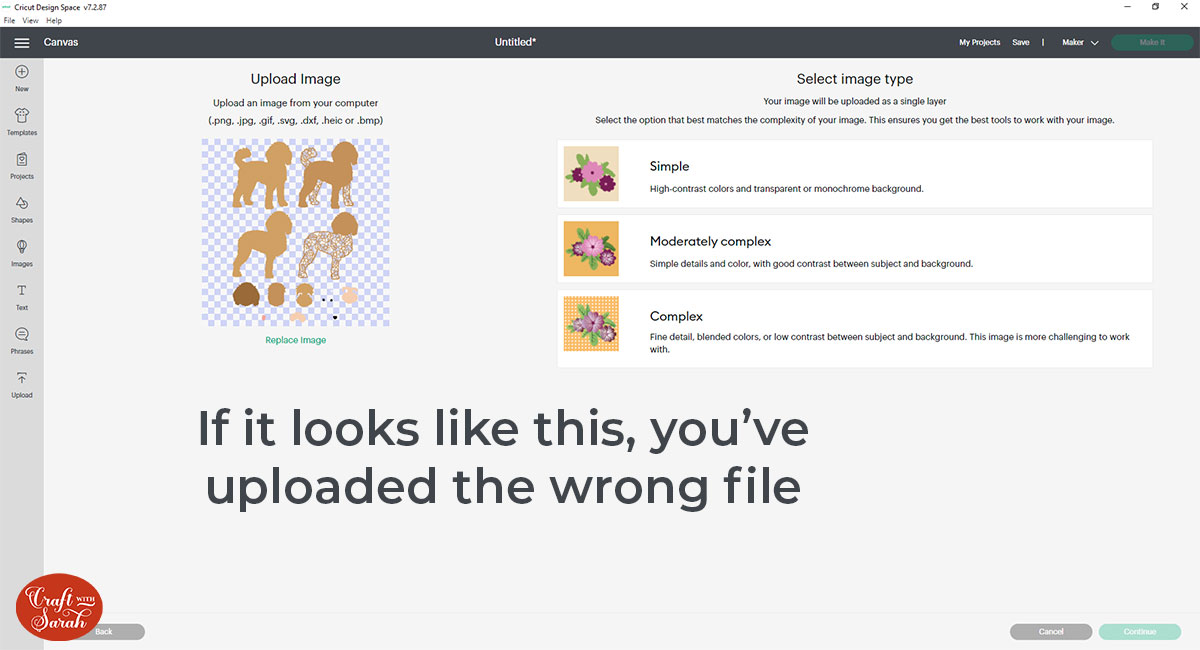Image resolution: width=1200 pixels, height=650 pixels.
Task: Select the Text tool icon
Action: pos(21,295)
